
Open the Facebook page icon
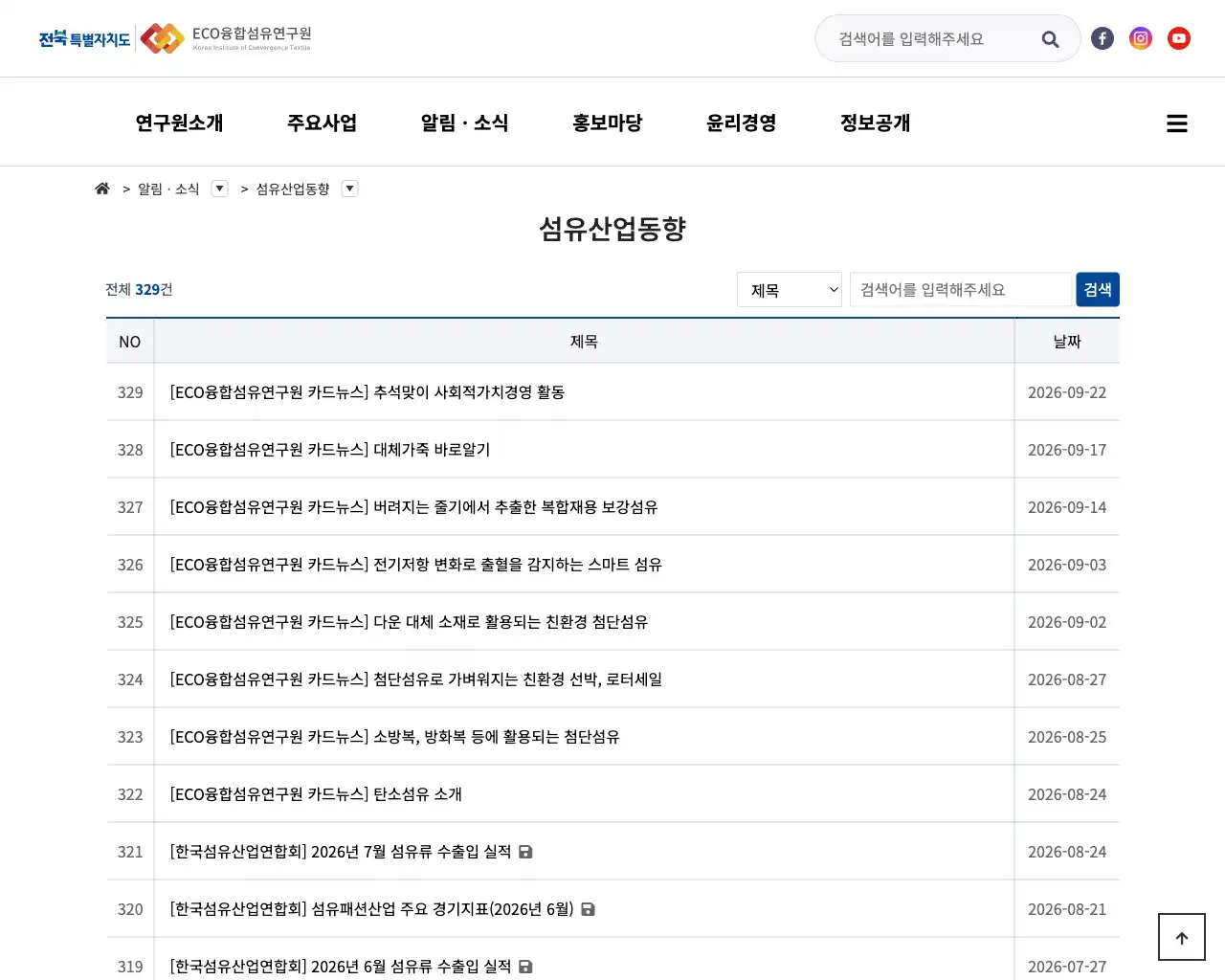pyautogui.click(x=1102, y=38)
